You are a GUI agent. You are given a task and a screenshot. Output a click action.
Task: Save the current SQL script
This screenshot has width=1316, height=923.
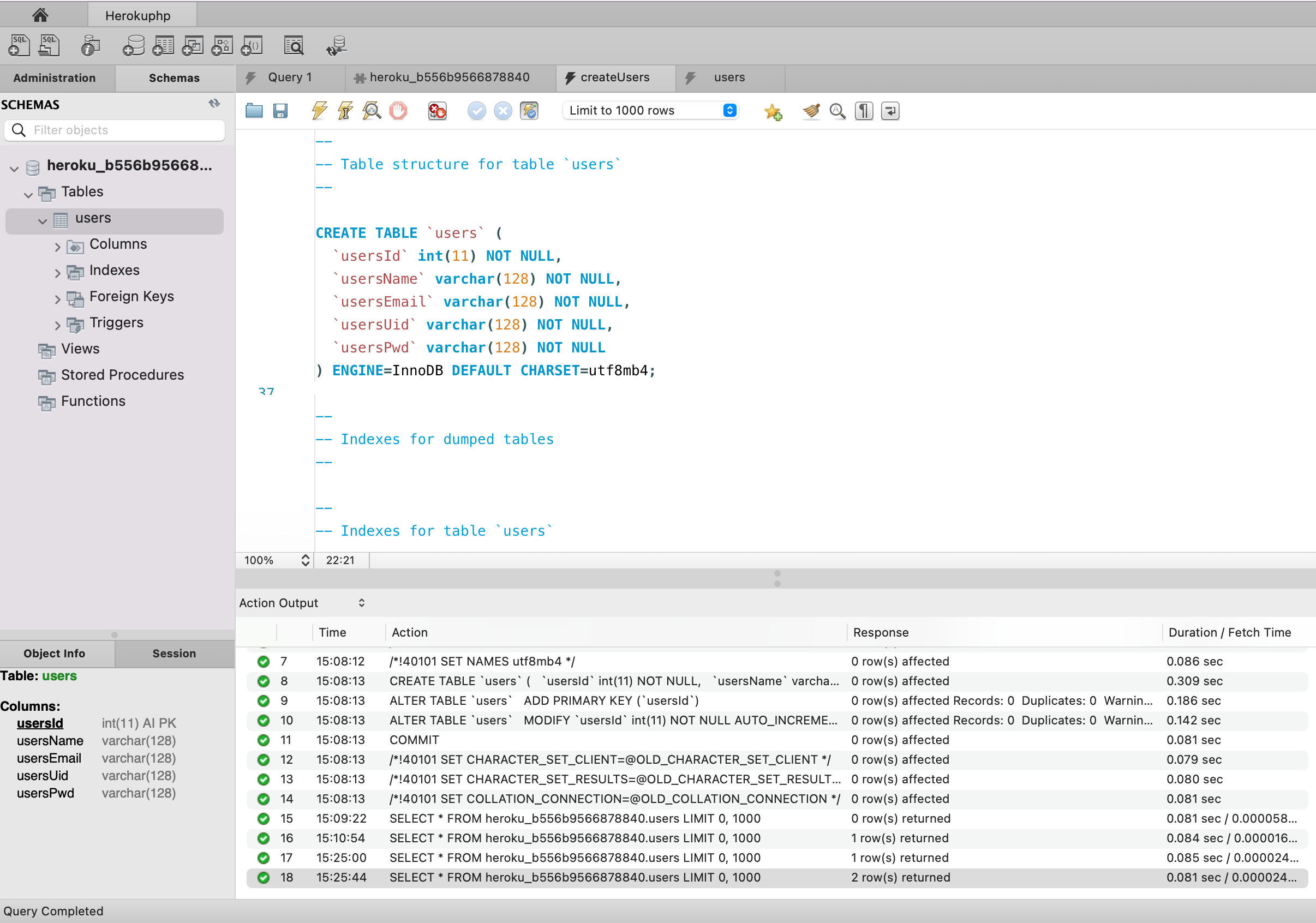pos(281,111)
